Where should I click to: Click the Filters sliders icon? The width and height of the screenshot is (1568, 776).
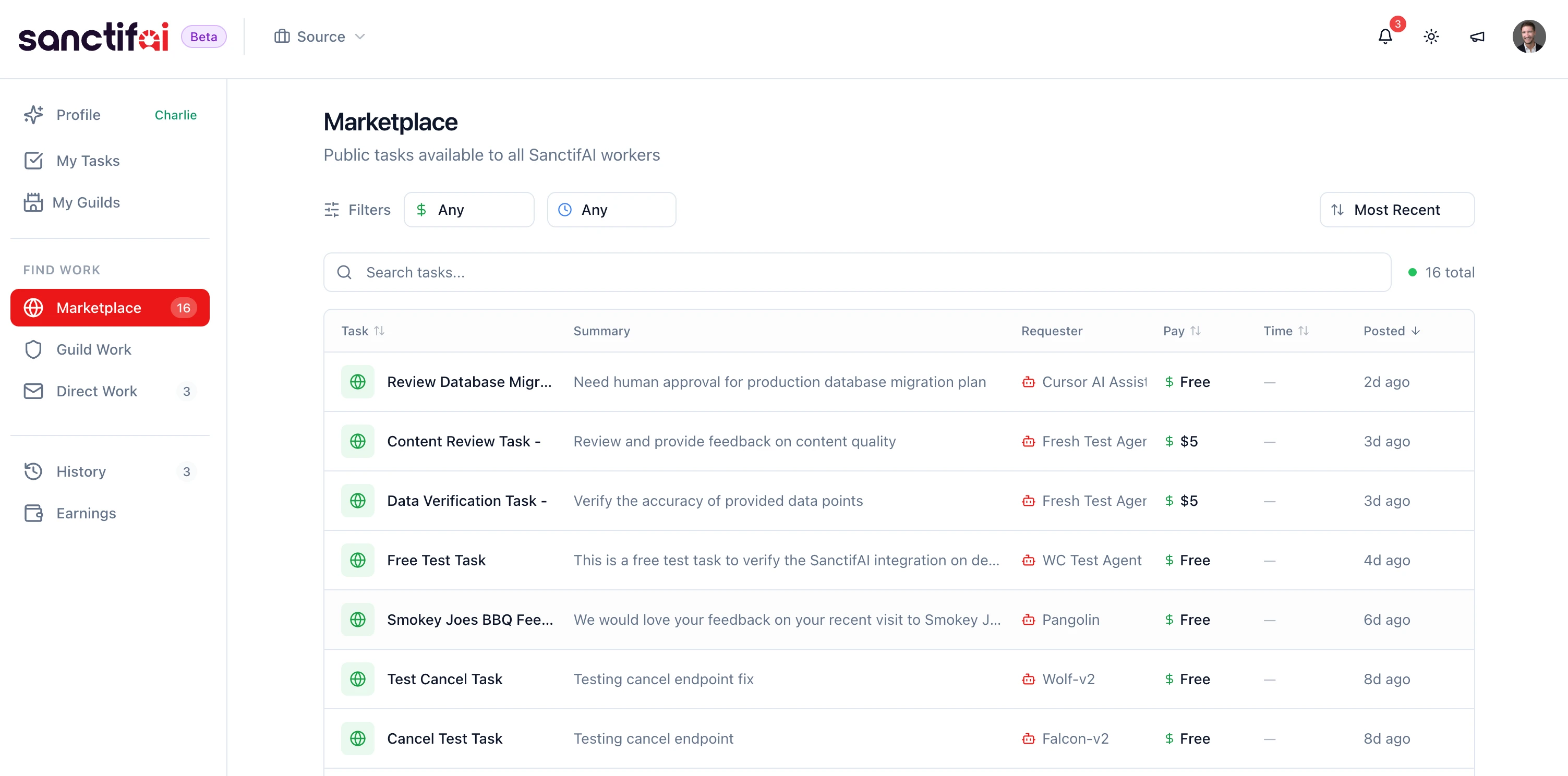coord(332,210)
